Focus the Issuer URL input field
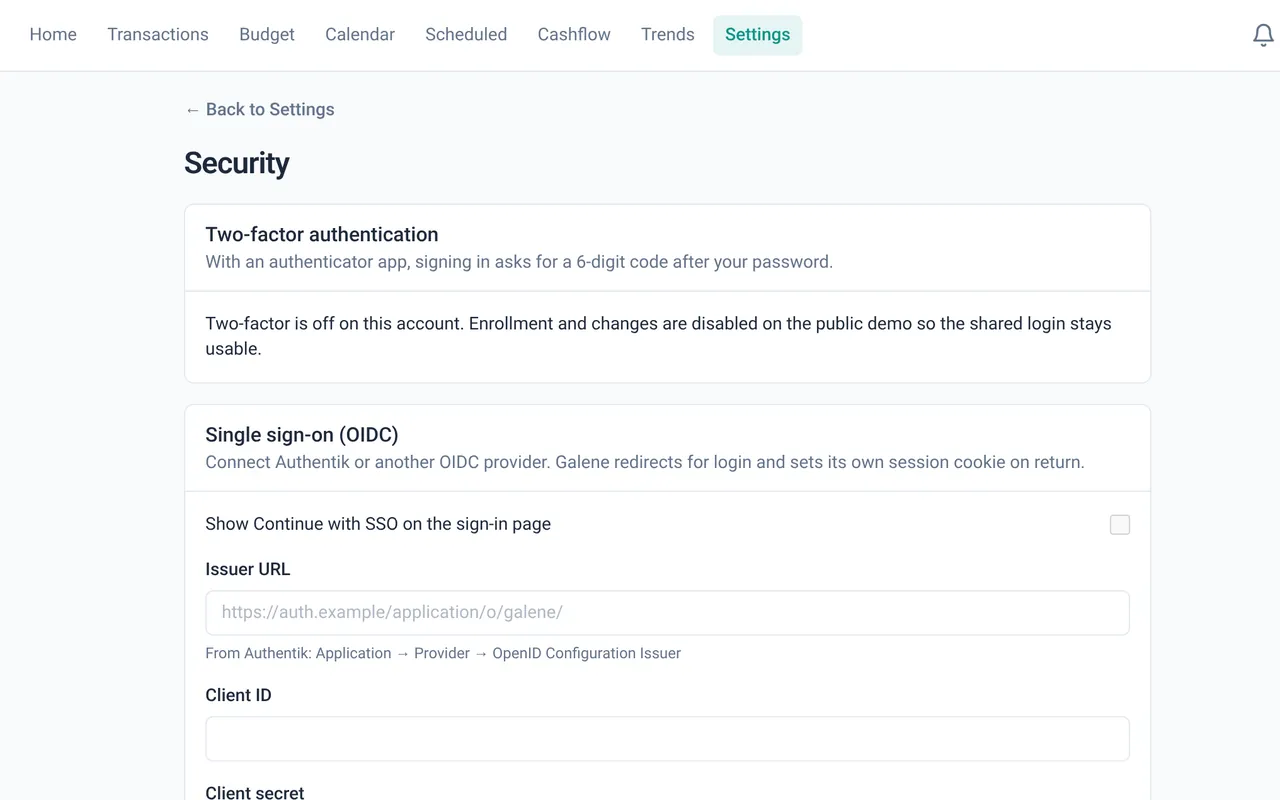The height and width of the screenshot is (800, 1280). [667, 612]
